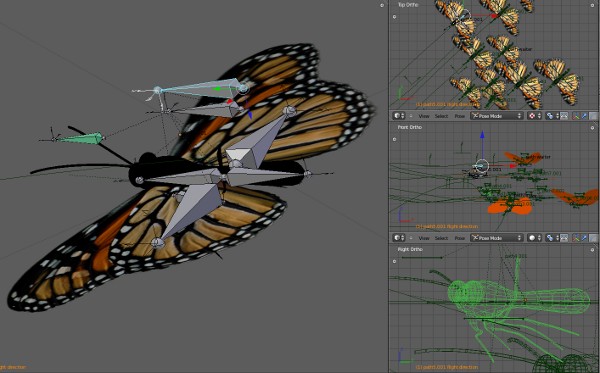Open Pose menu under Top Ortho view
Image resolution: width=600 pixels, height=373 pixels.
click(460, 116)
